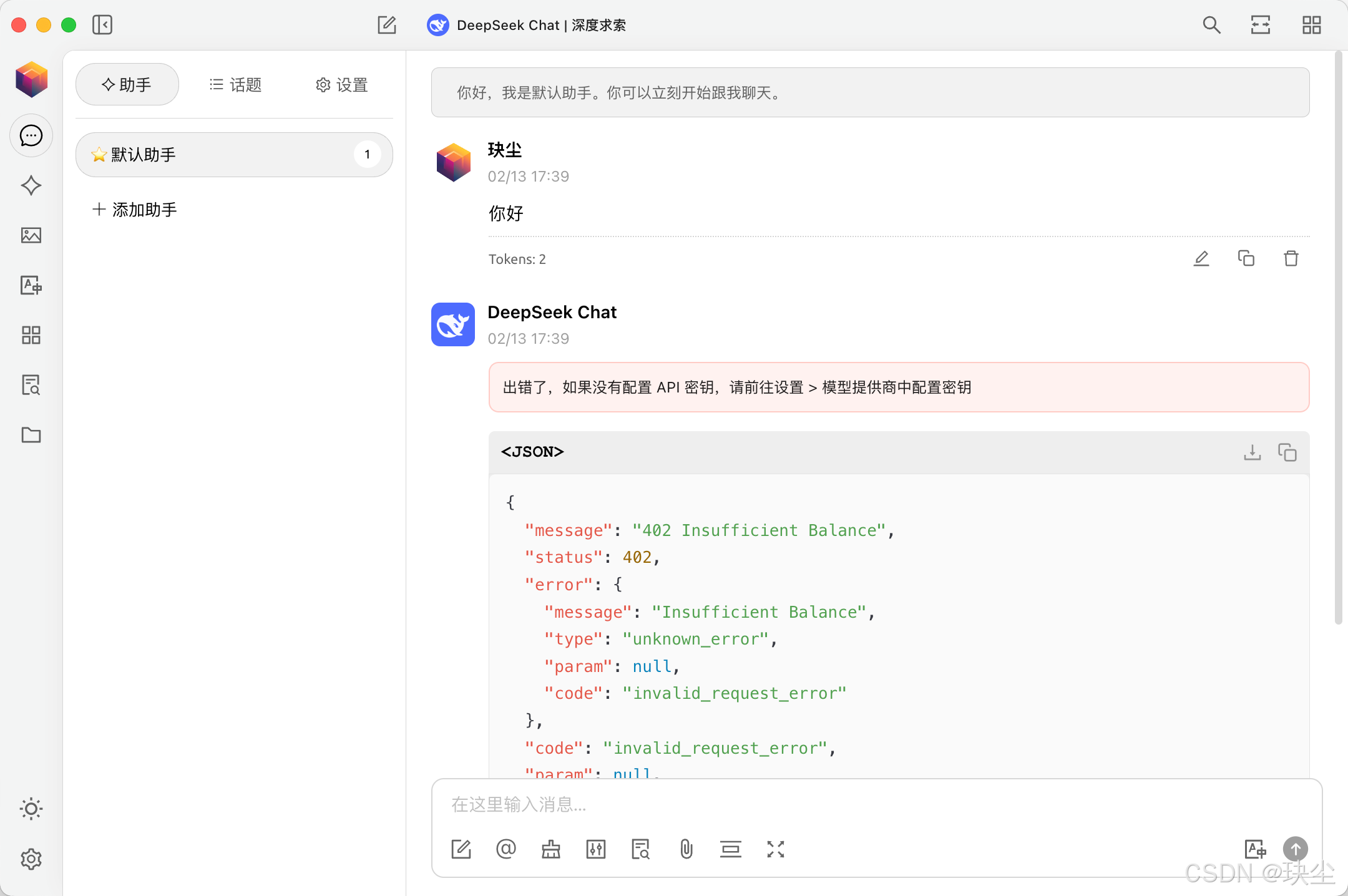Copy the JSON code block contents
The width and height of the screenshot is (1348, 896).
pyautogui.click(x=1287, y=452)
